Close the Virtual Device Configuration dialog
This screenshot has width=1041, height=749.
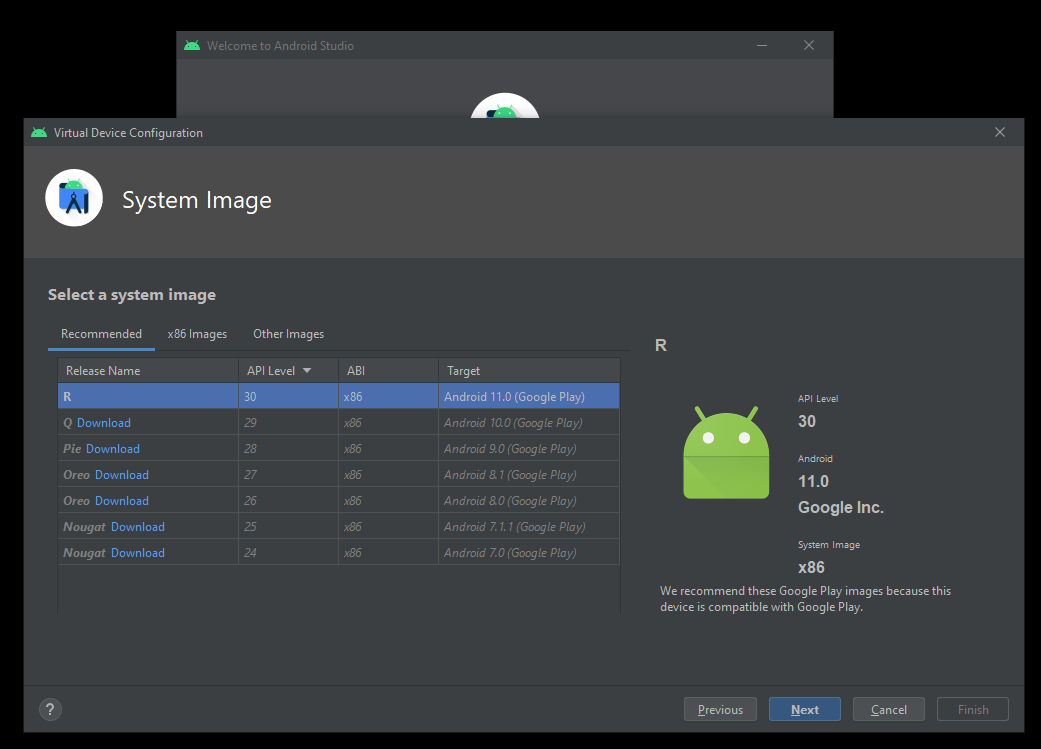[x=1000, y=133]
